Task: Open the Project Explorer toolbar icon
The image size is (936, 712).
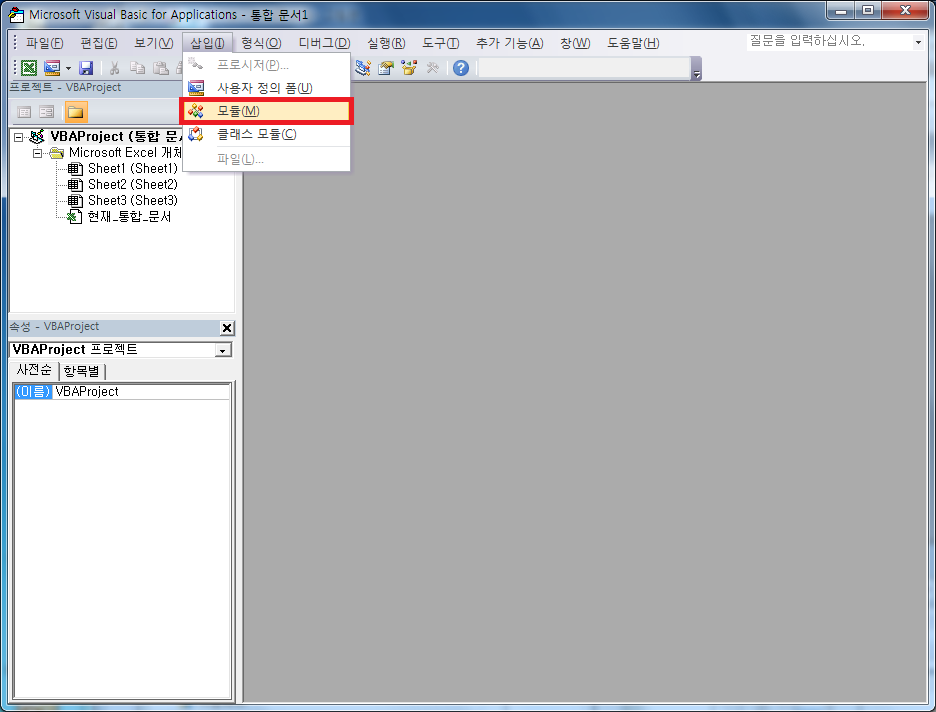Action: (363, 68)
